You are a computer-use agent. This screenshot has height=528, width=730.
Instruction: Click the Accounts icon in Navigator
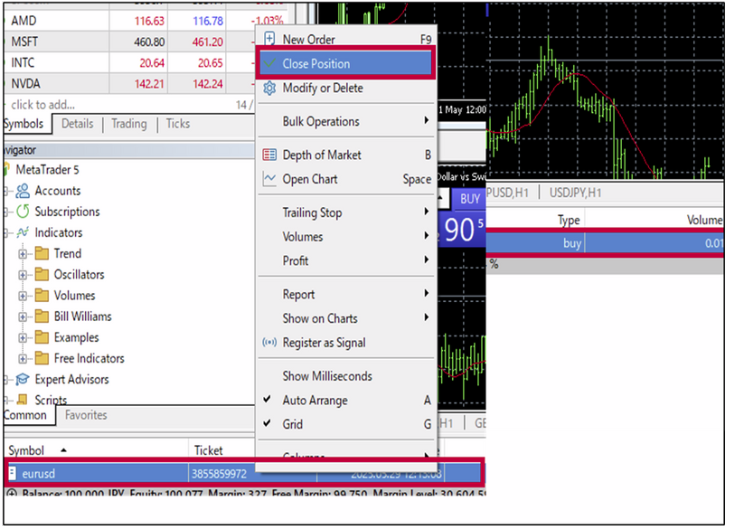tap(23, 191)
